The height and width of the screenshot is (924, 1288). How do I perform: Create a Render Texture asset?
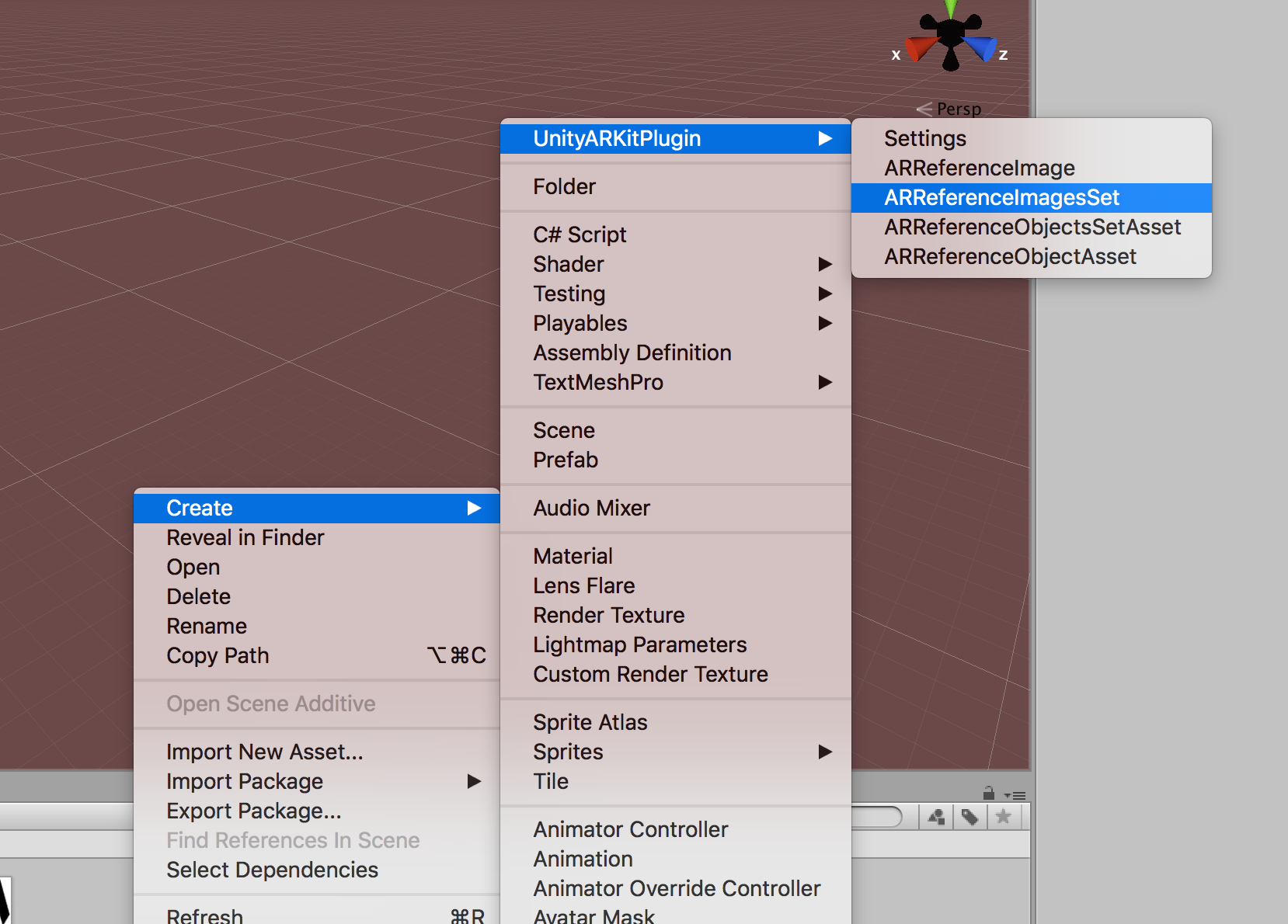676,615
